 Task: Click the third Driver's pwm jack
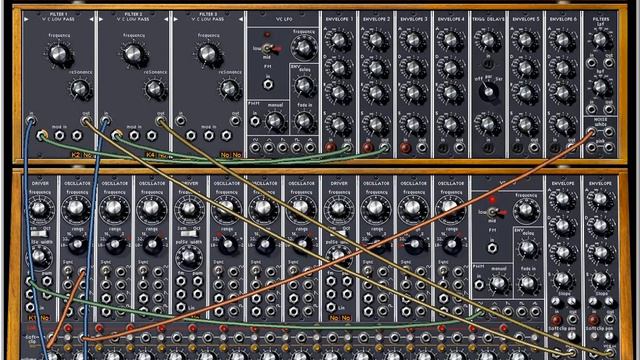click(x=347, y=281)
